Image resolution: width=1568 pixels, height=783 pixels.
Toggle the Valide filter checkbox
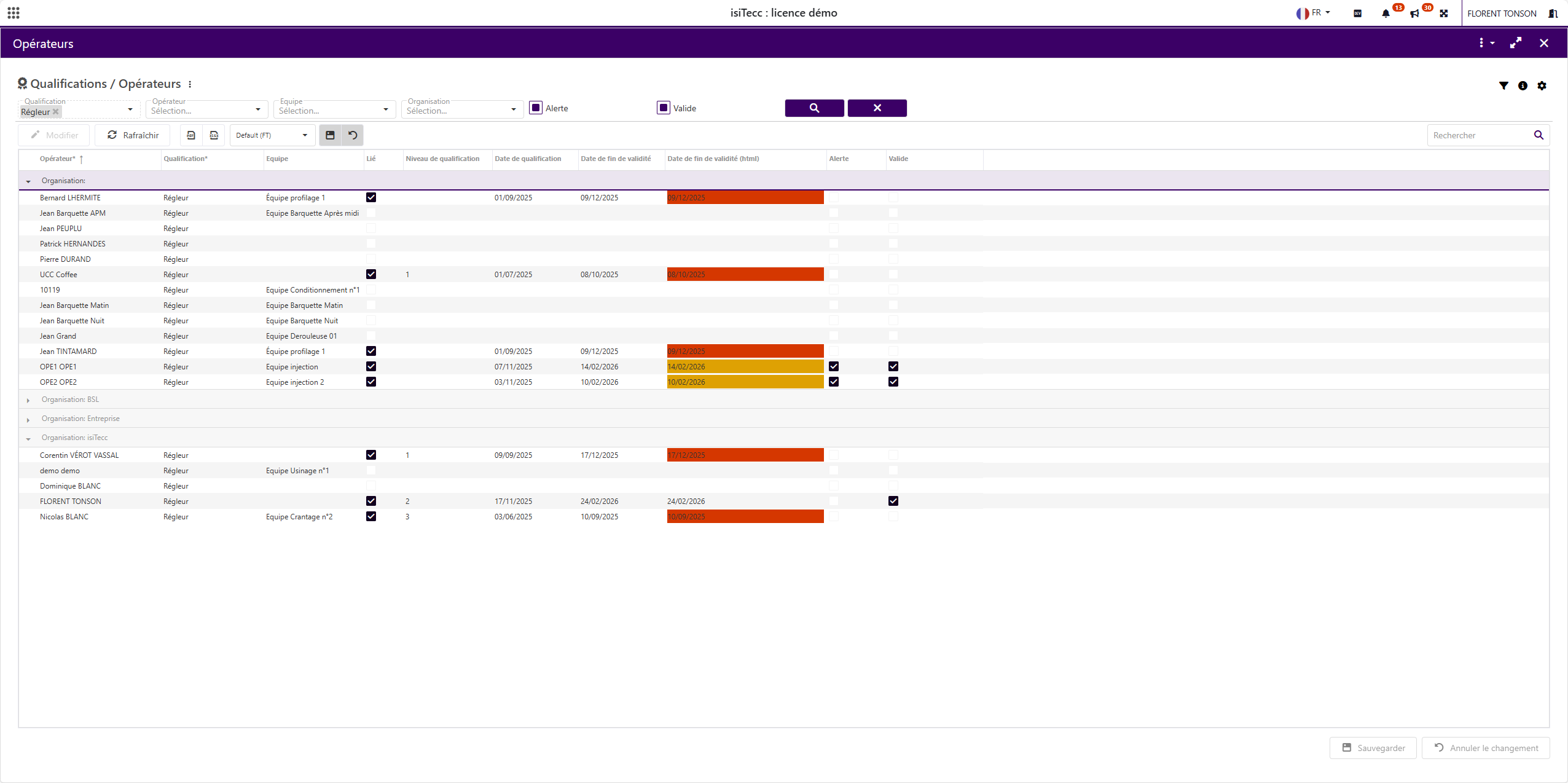[x=664, y=108]
